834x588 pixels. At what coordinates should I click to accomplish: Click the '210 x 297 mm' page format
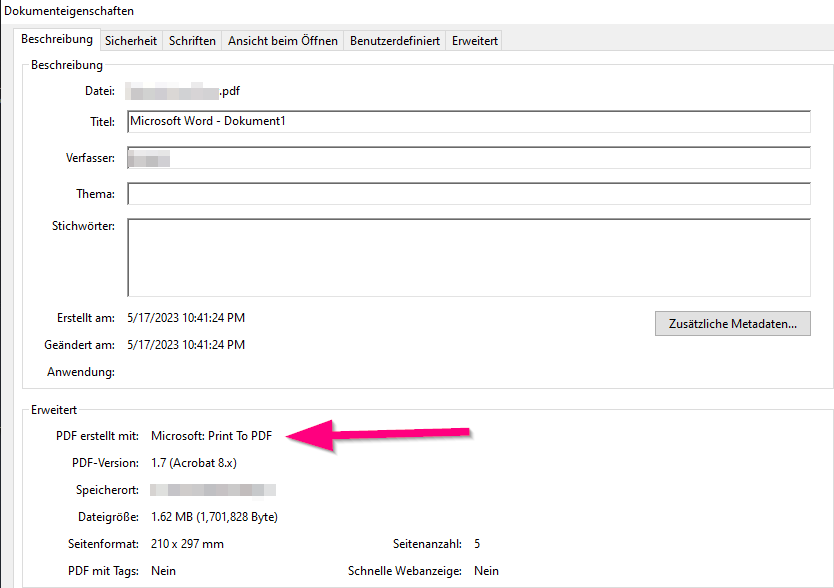187,544
